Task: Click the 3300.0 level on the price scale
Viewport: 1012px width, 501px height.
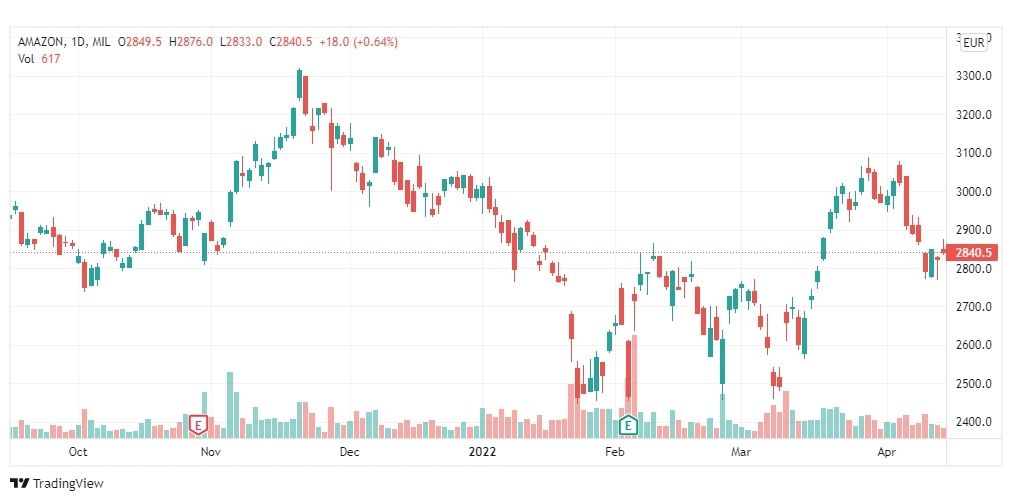Action: tap(973, 76)
